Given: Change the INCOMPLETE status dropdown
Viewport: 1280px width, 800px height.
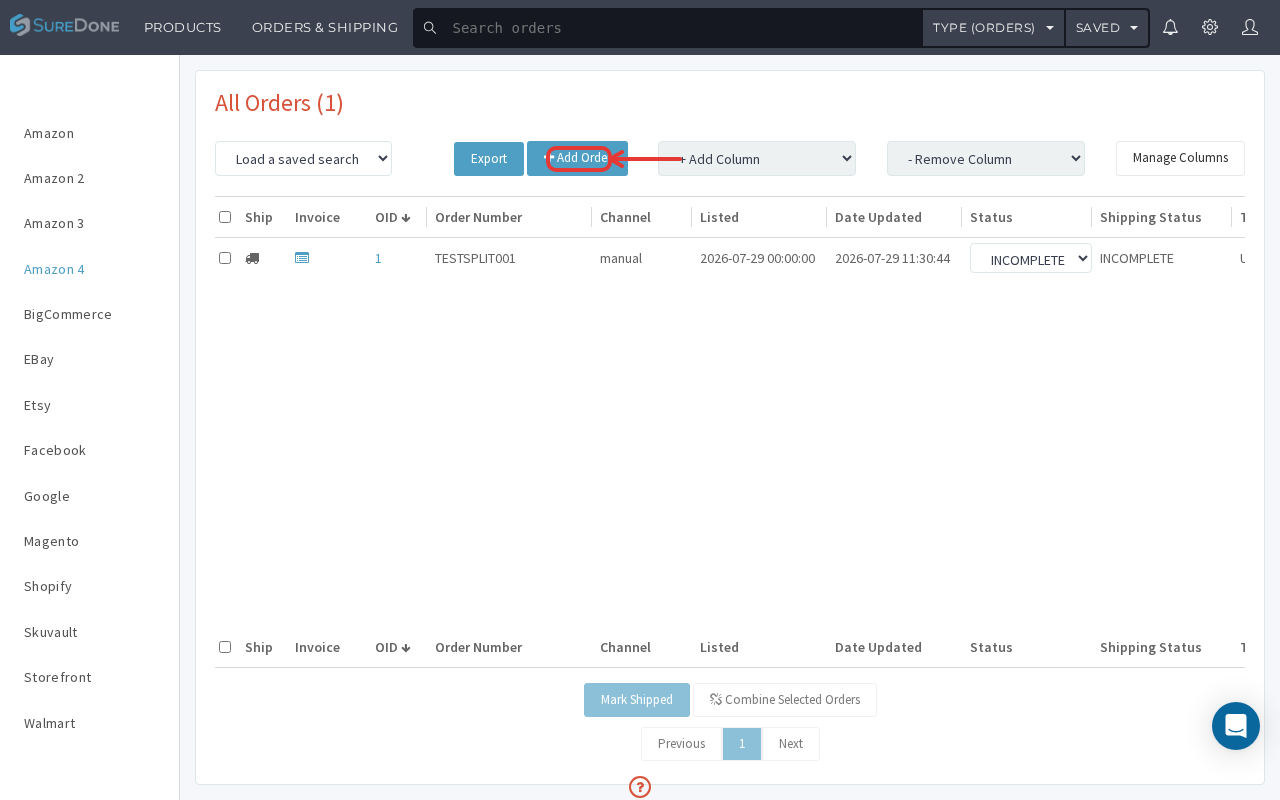Looking at the screenshot, I should (x=1030, y=258).
